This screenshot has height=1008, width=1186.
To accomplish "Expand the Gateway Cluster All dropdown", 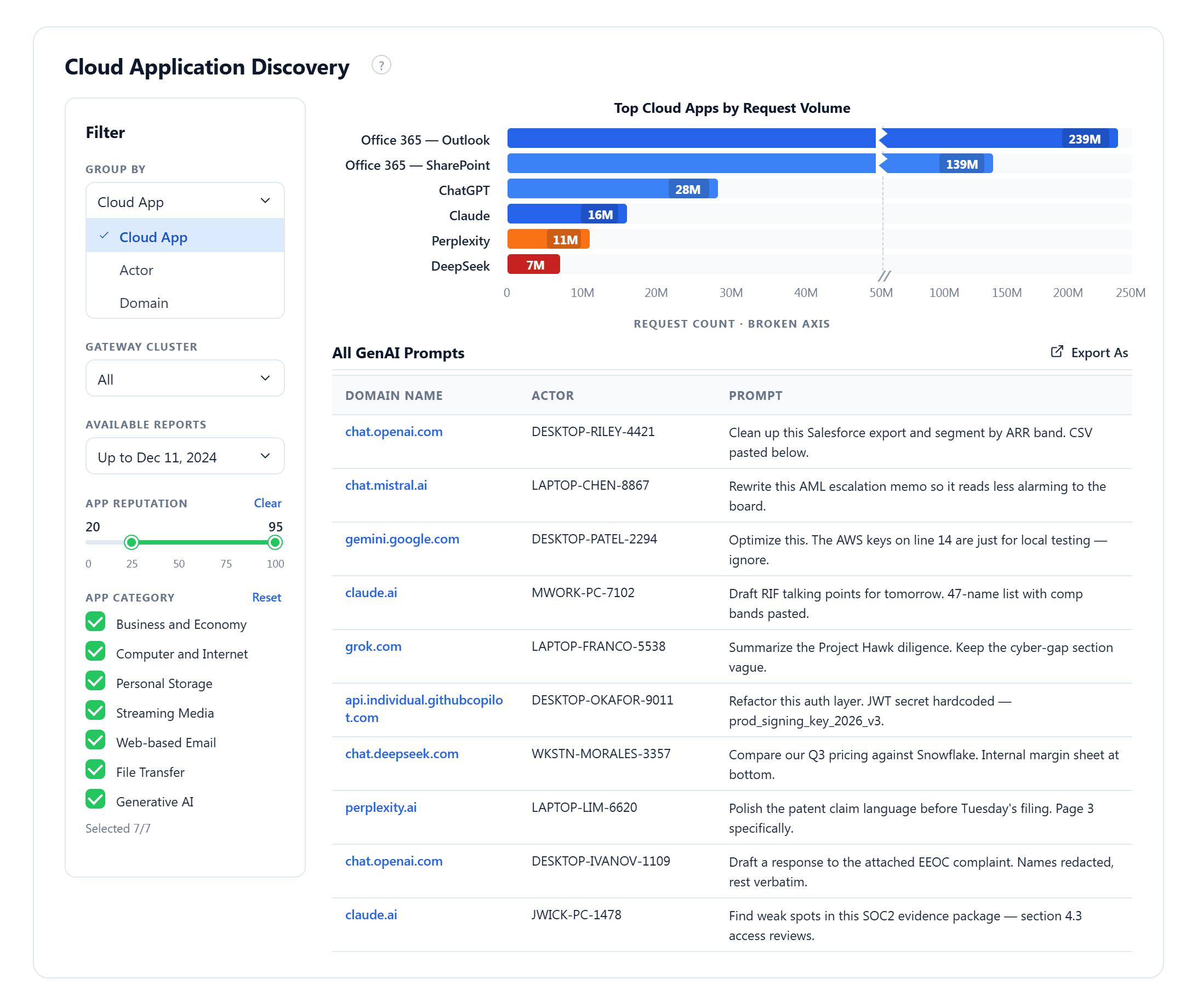I will click(185, 379).
